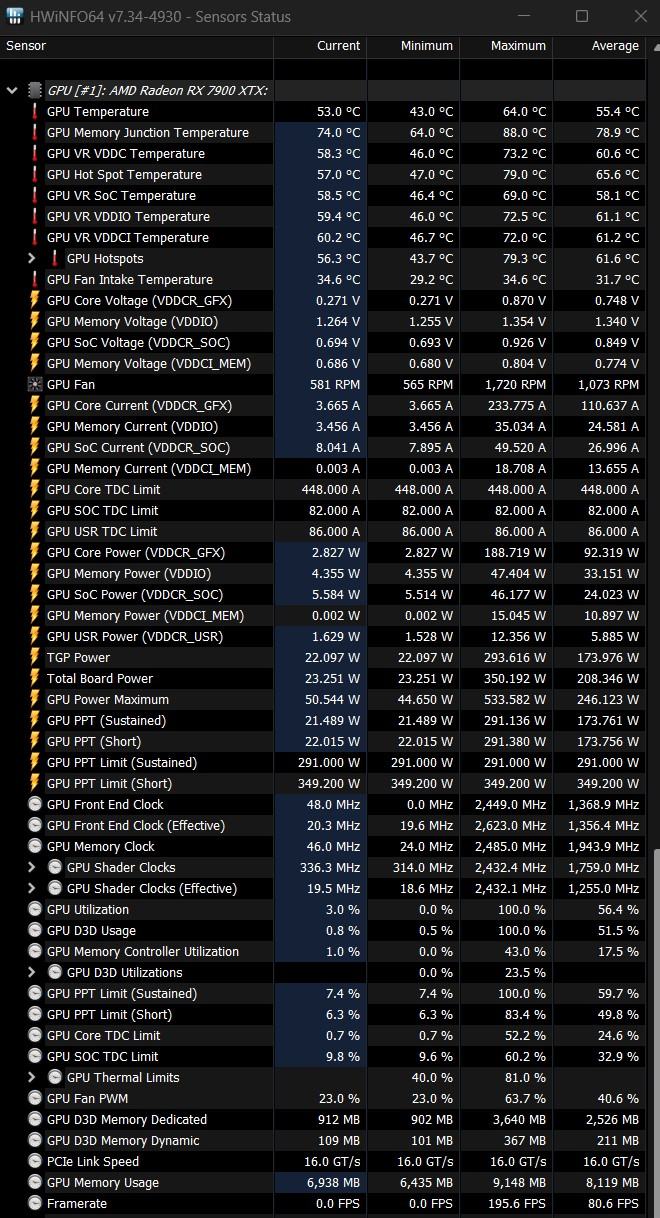660x1218 pixels.
Task: Expand the GPU Thermal Limits subgroup
Action: point(32,1077)
